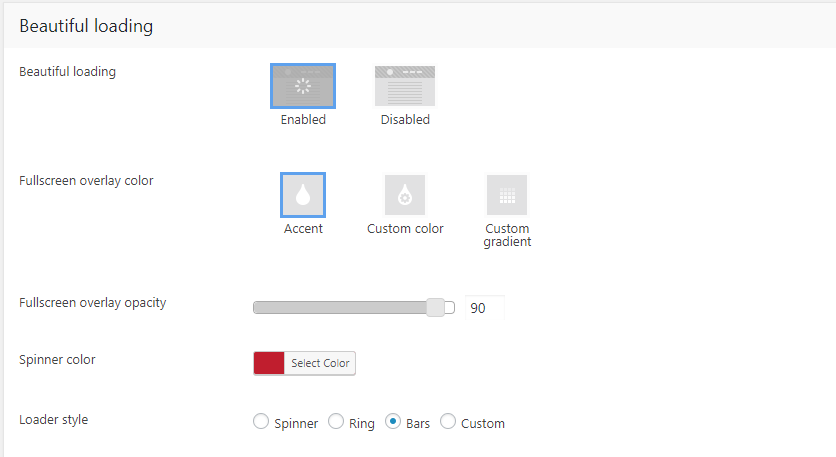Image resolution: width=836 pixels, height=457 pixels.
Task: Click the overlay opacity slider handle
Action: pyautogui.click(x=435, y=308)
